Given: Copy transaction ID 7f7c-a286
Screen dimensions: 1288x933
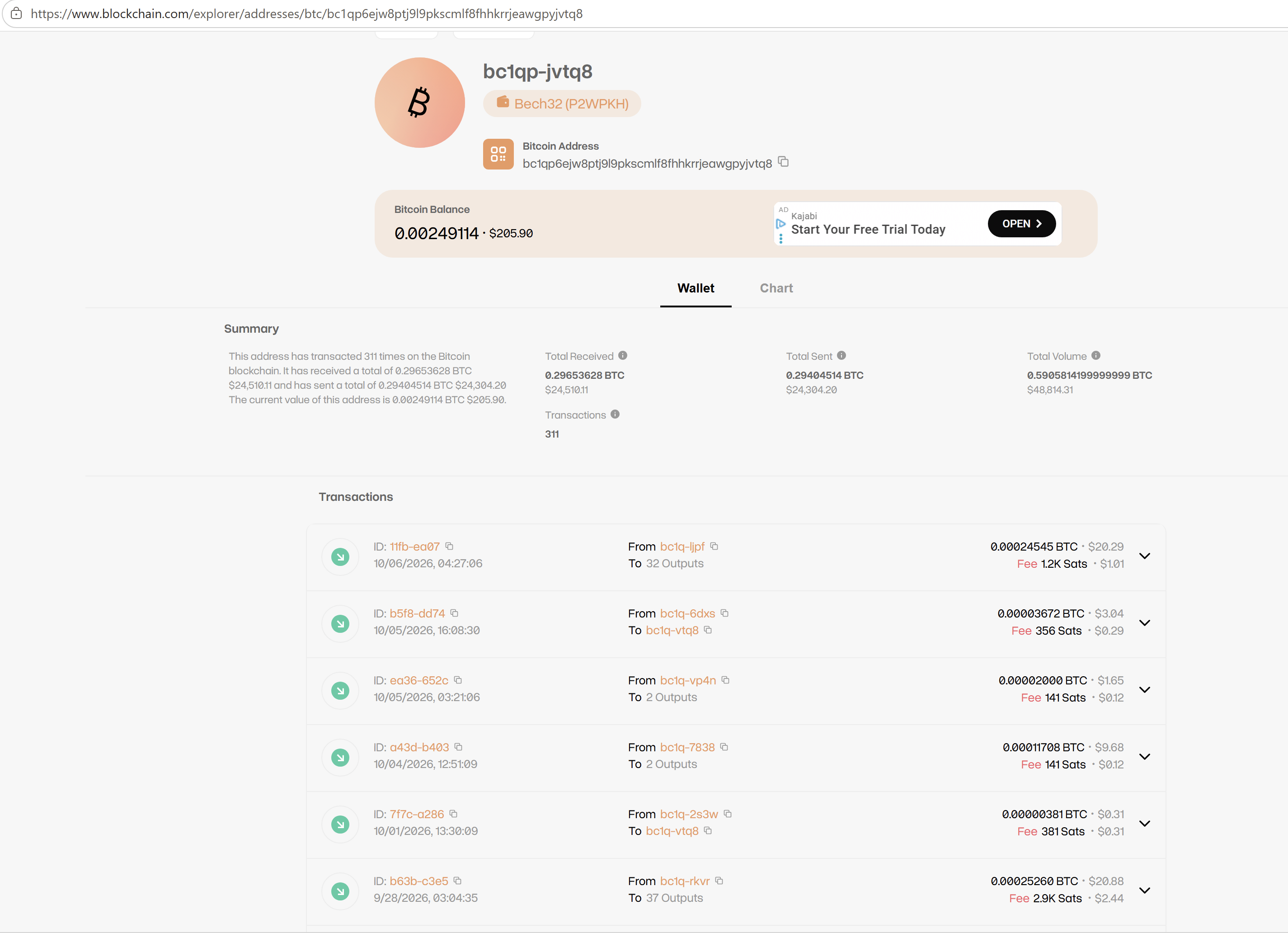Looking at the screenshot, I should 453,814.
